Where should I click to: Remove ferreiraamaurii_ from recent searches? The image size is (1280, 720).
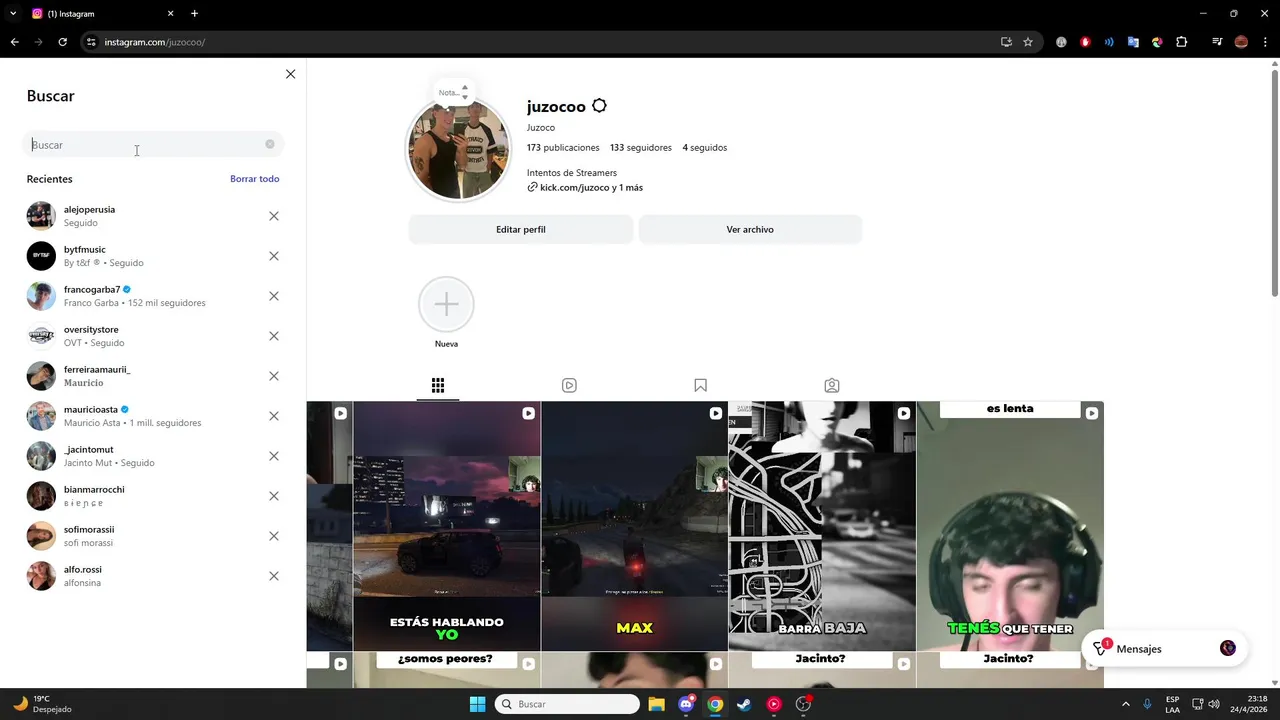(x=274, y=376)
